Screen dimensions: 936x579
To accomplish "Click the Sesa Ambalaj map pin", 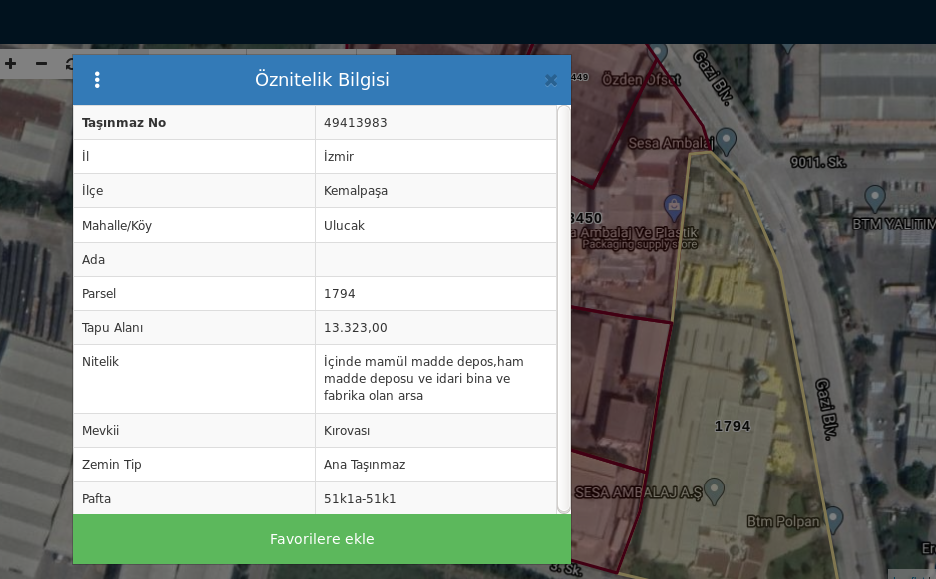I will pos(727,141).
